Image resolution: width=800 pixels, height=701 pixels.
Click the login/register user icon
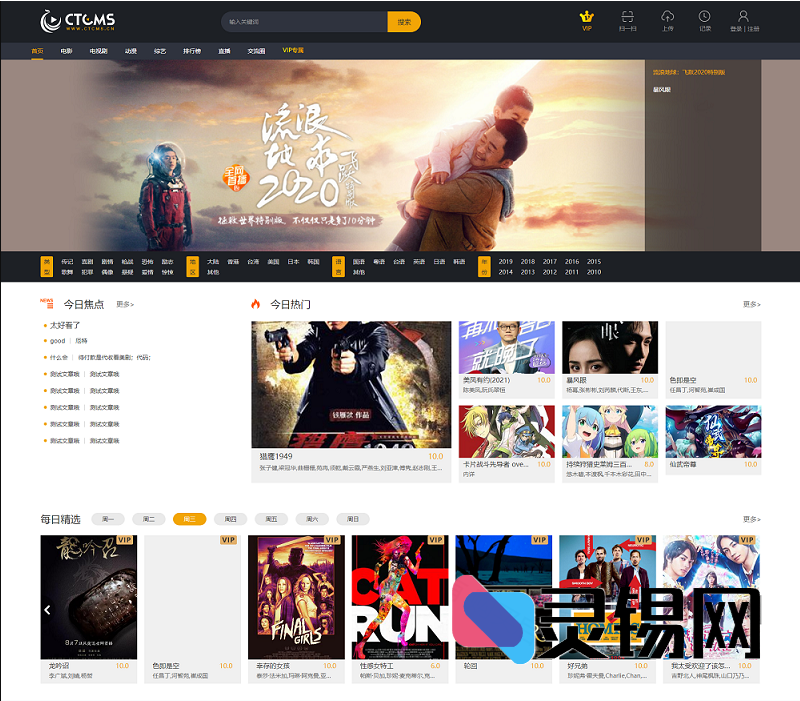click(x=743, y=17)
